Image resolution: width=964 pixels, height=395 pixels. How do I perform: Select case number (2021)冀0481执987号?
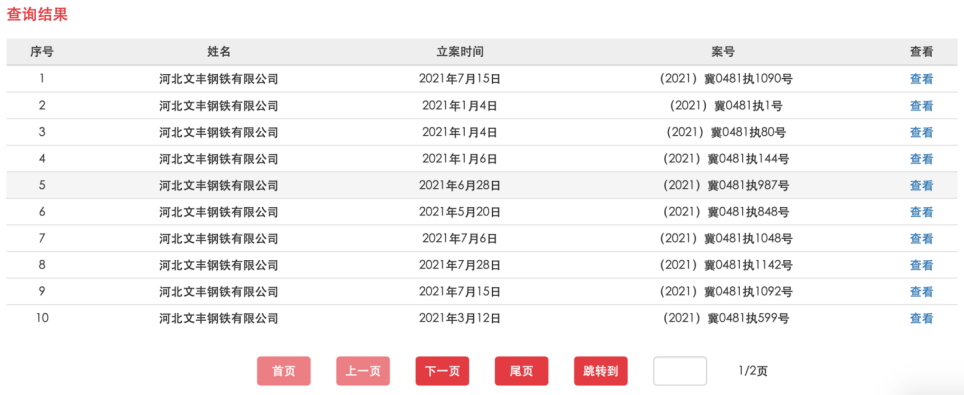(x=726, y=185)
